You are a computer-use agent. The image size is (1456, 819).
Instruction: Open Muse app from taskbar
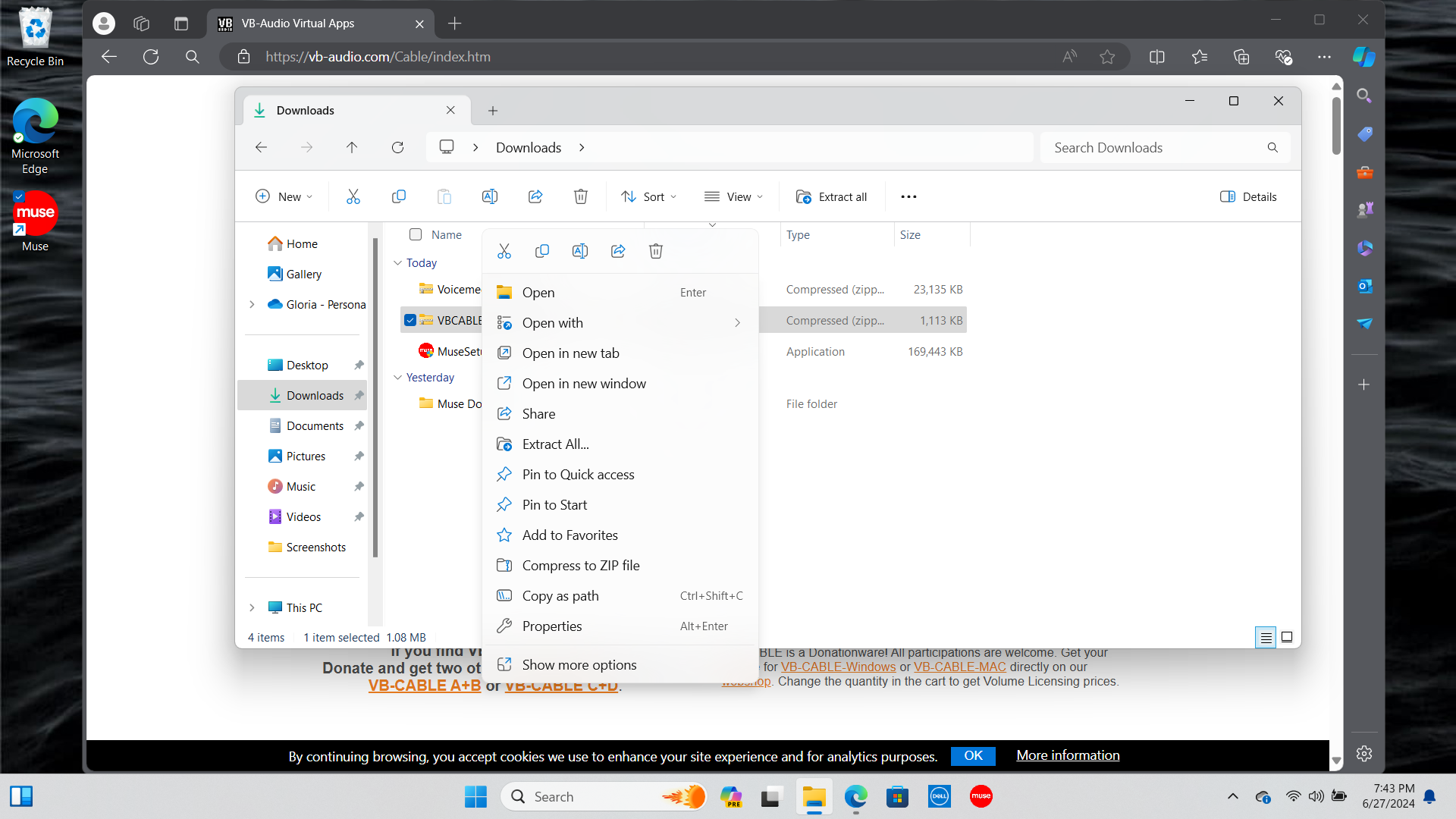[x=981, y=796]
